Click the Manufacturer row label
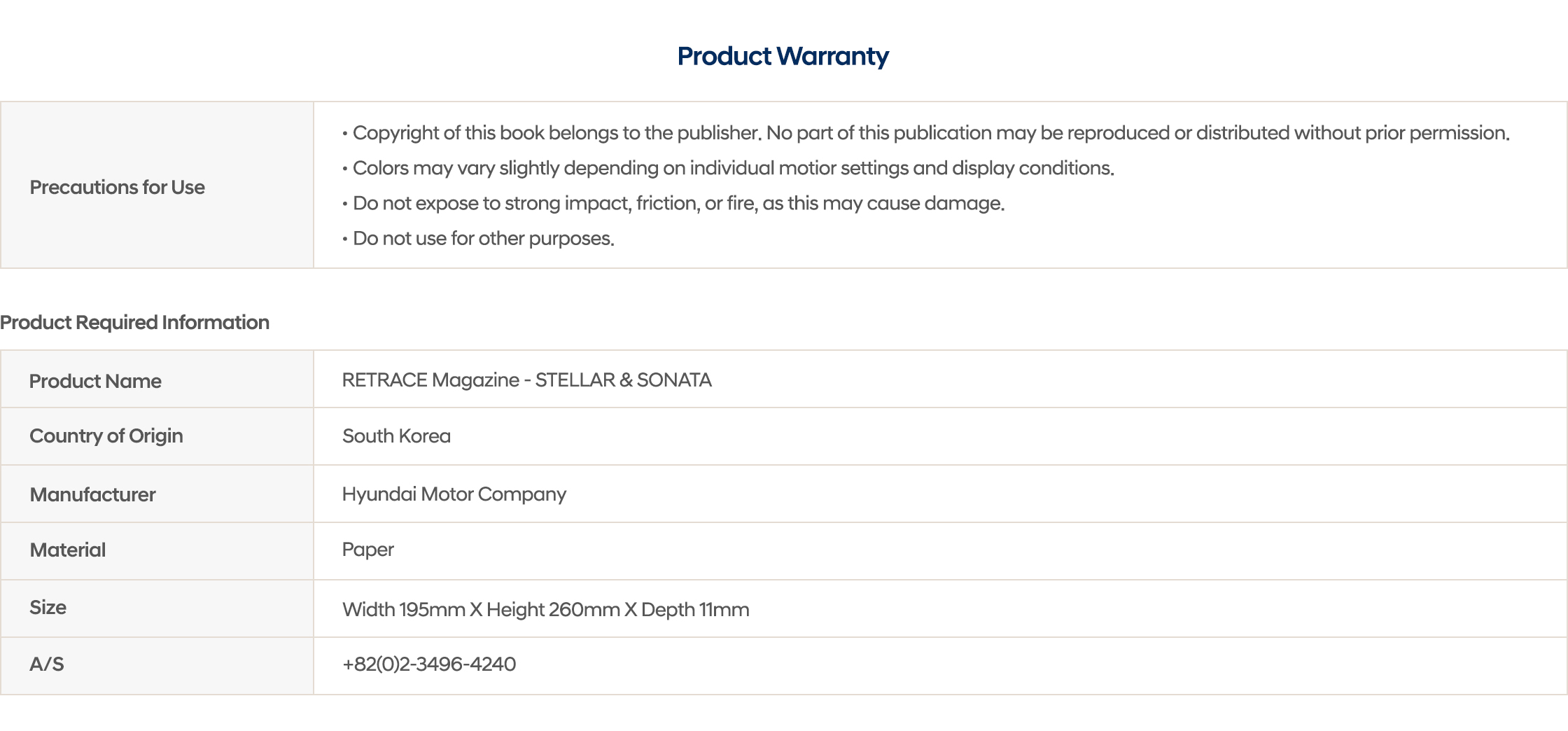 [x=92, y=494]
